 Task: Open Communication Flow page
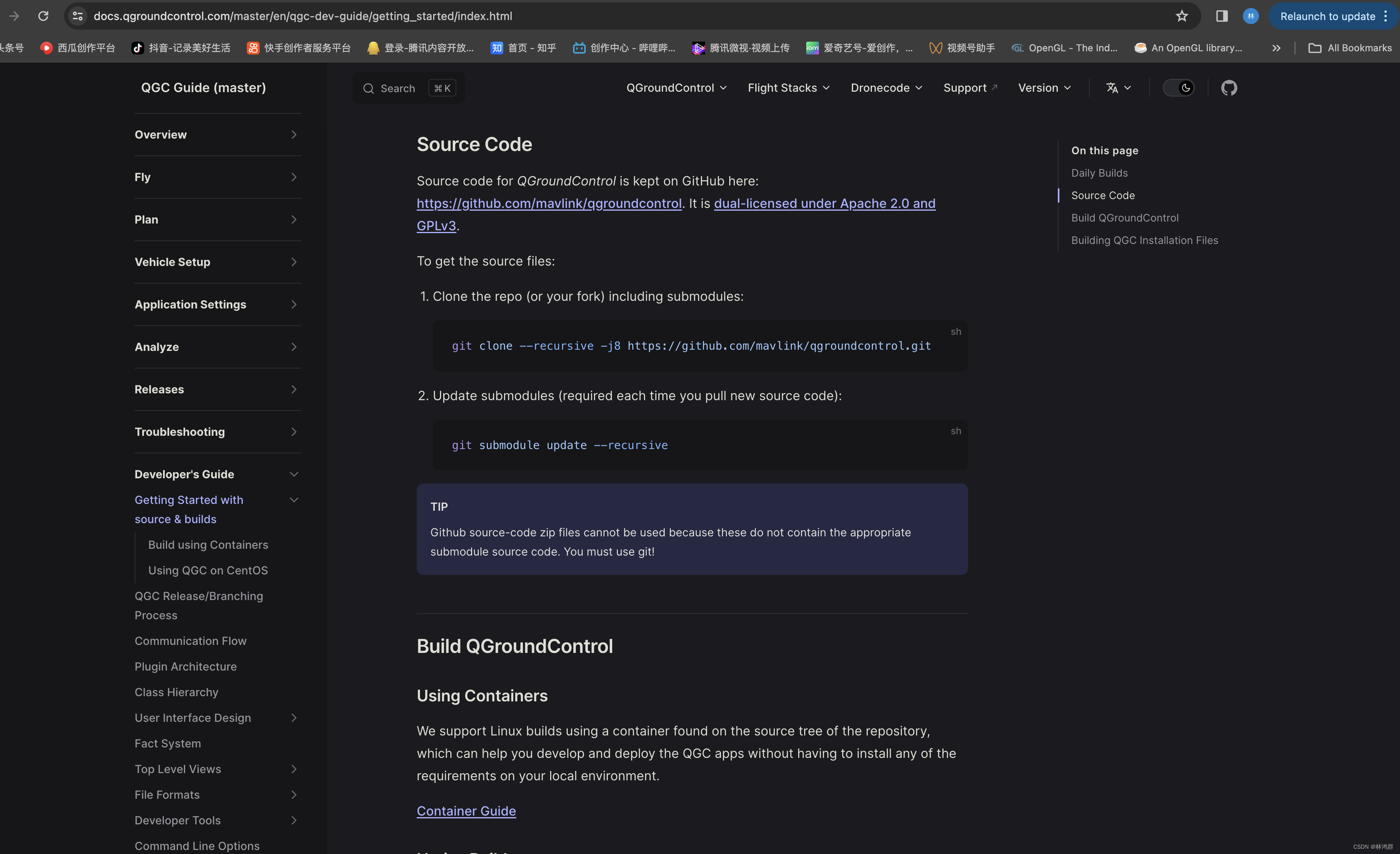[x=190, y=640]
